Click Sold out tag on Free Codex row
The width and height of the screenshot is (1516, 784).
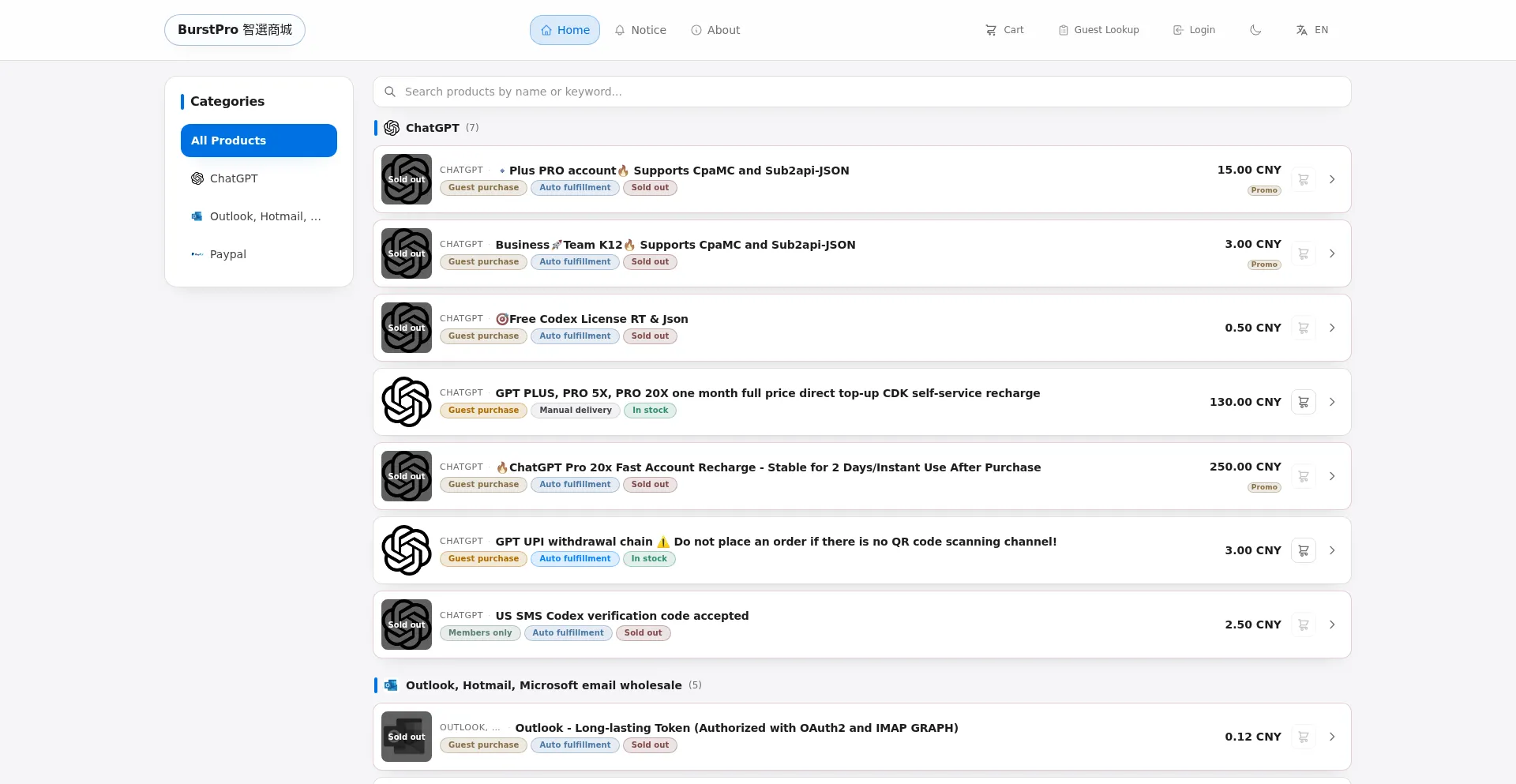click(x=650, y=336)
